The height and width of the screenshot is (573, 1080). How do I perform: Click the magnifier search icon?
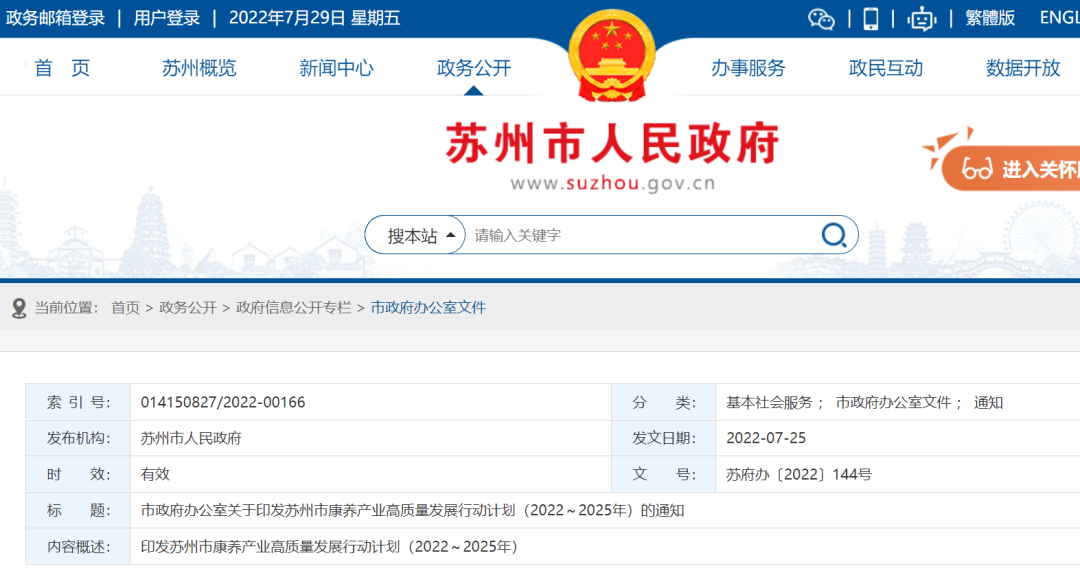(834, 235)
